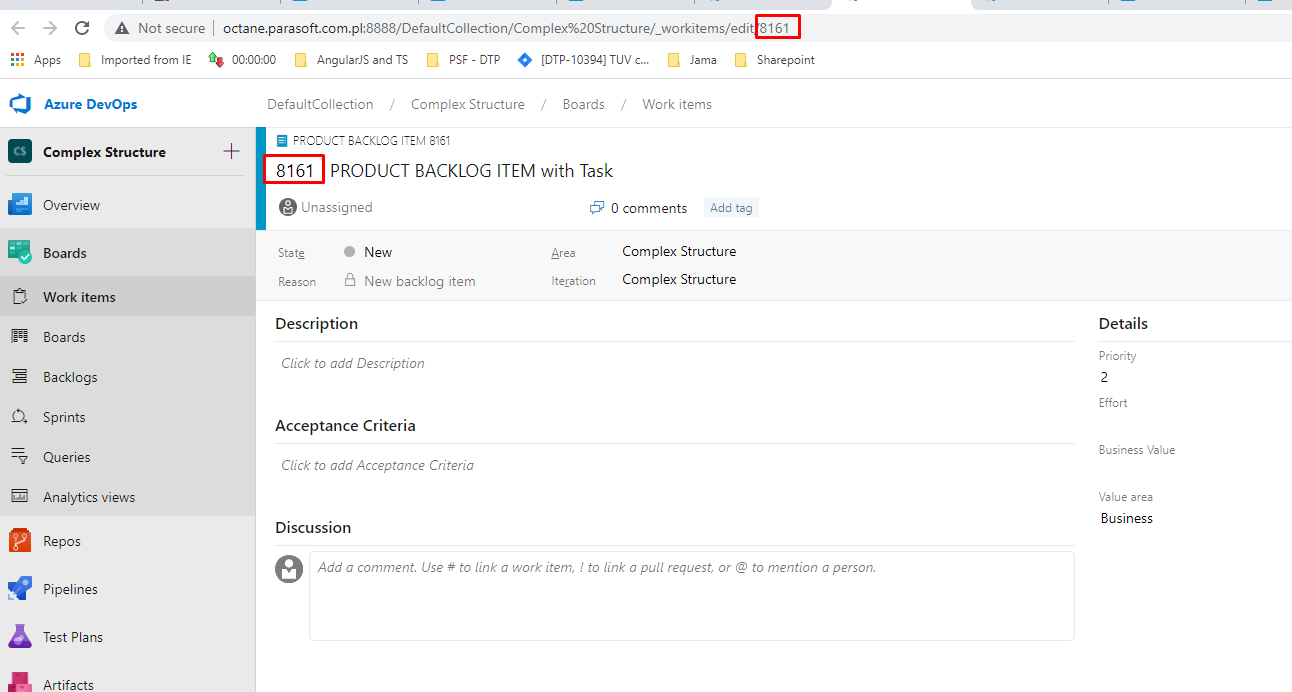Screen dimensions: 1292x692
Task: Open the Value area field showing Business
Action: coord(1127,518)
